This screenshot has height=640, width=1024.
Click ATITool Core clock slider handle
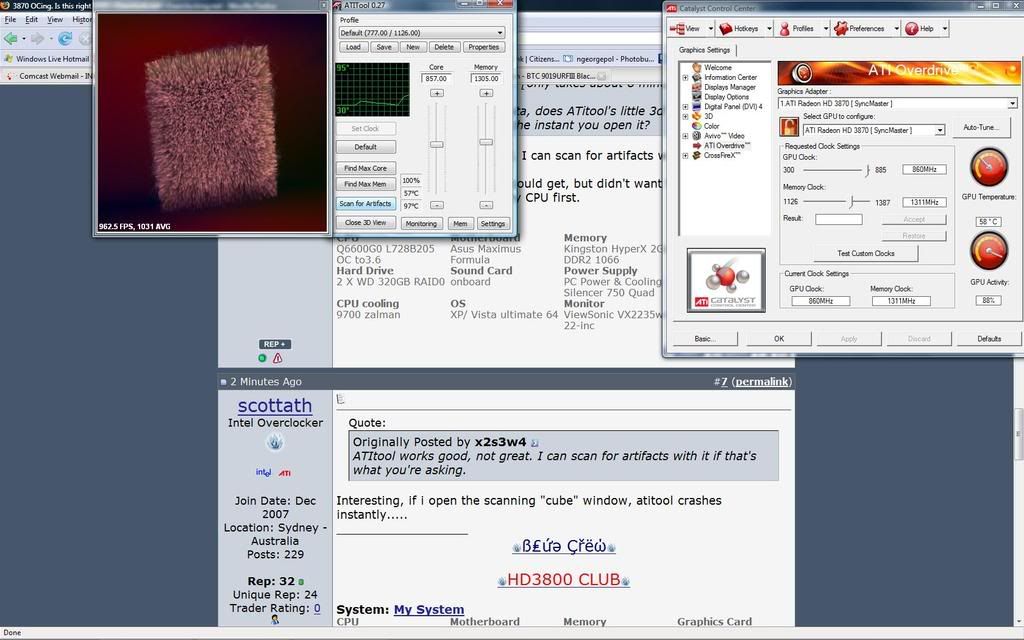(x=437, y=144)
